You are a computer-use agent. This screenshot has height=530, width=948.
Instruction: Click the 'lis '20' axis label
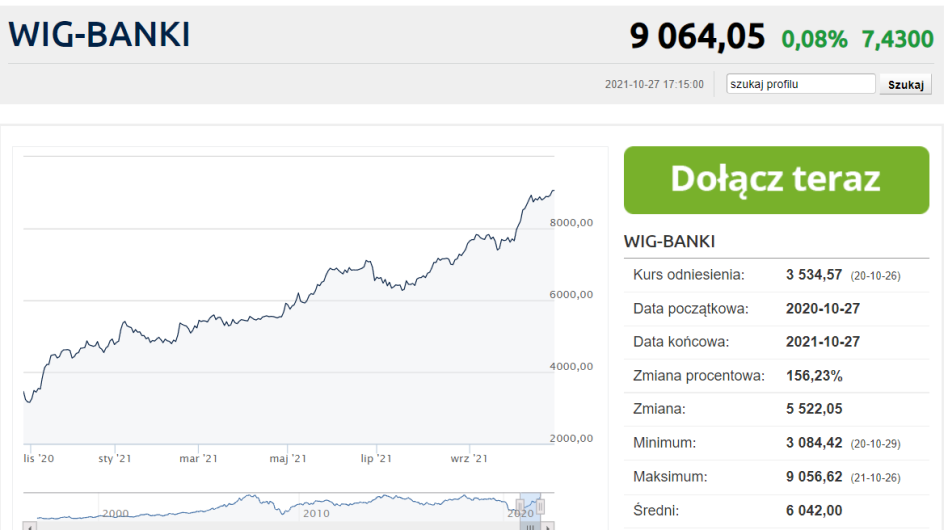coord(39,459)
